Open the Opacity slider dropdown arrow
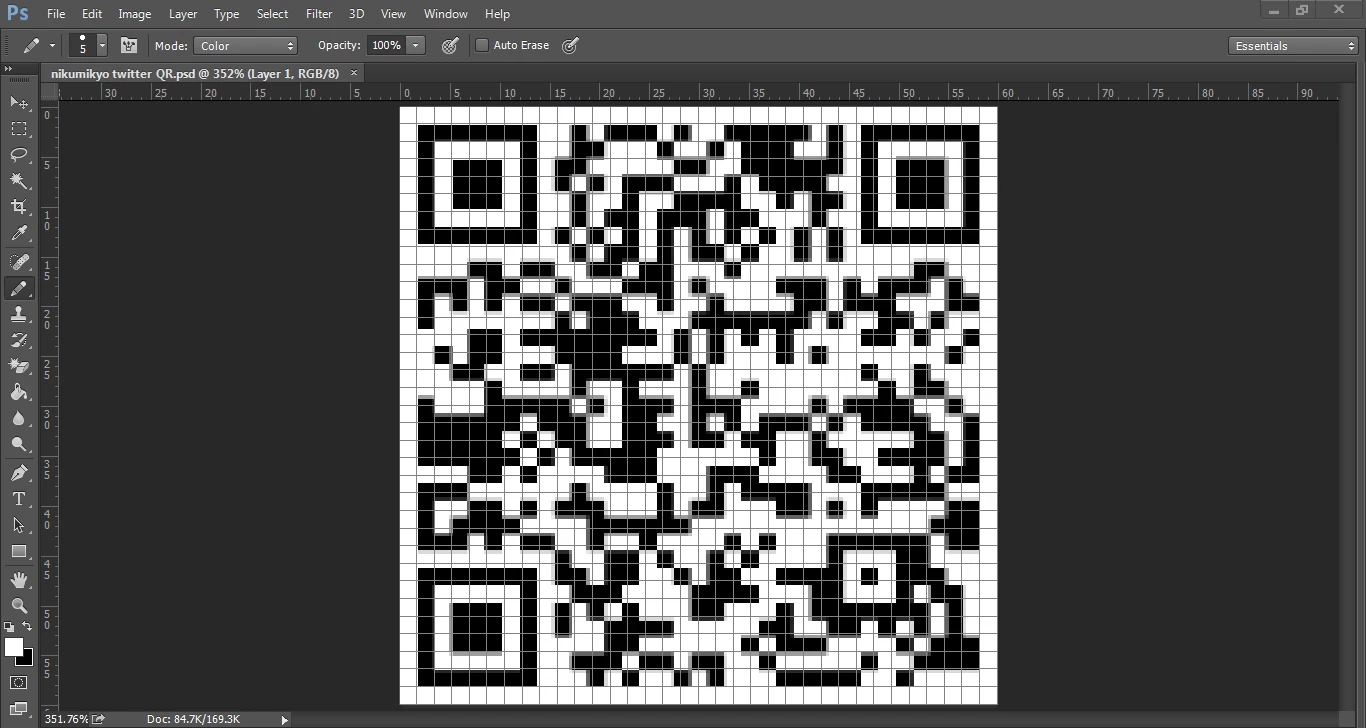The height and width of the screenshot is (728, 1366). click(x=416, y=46)
